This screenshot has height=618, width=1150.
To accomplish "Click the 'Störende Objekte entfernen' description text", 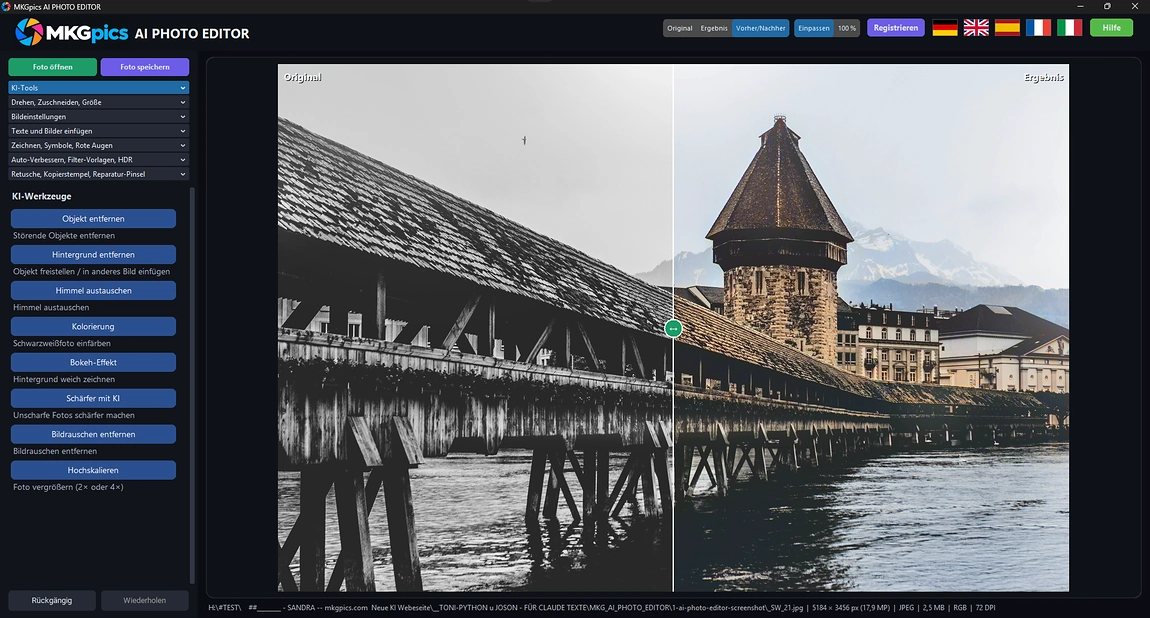I will coord(64,236).
